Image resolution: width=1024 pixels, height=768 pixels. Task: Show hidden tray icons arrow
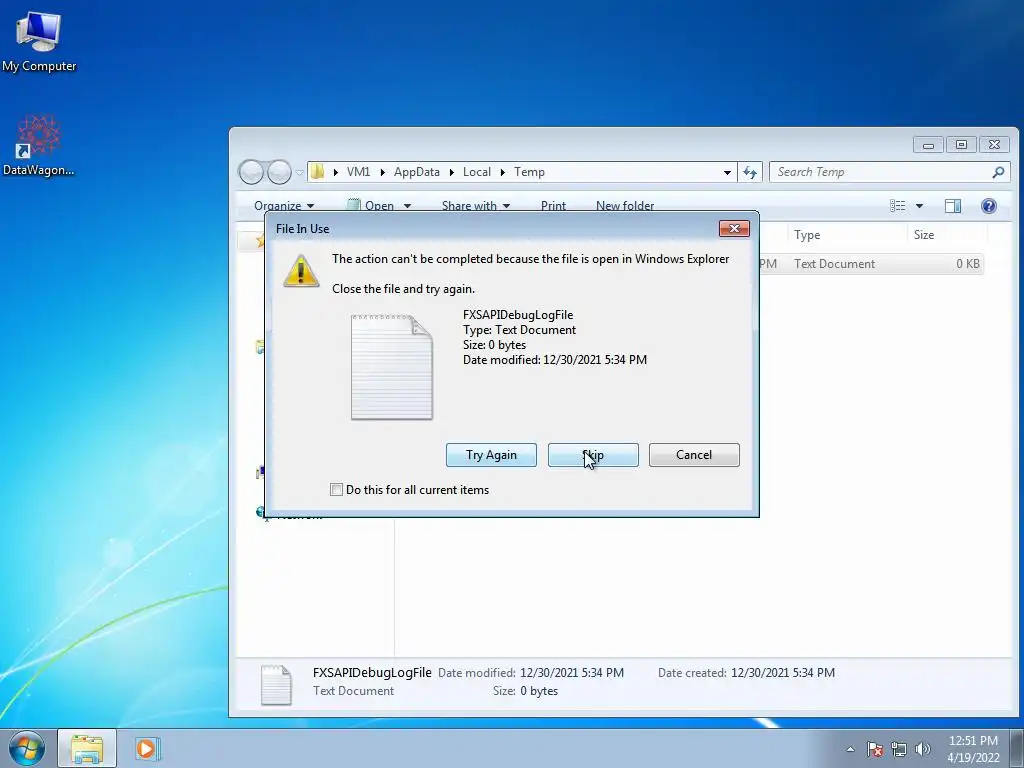[x=850, y=749]
